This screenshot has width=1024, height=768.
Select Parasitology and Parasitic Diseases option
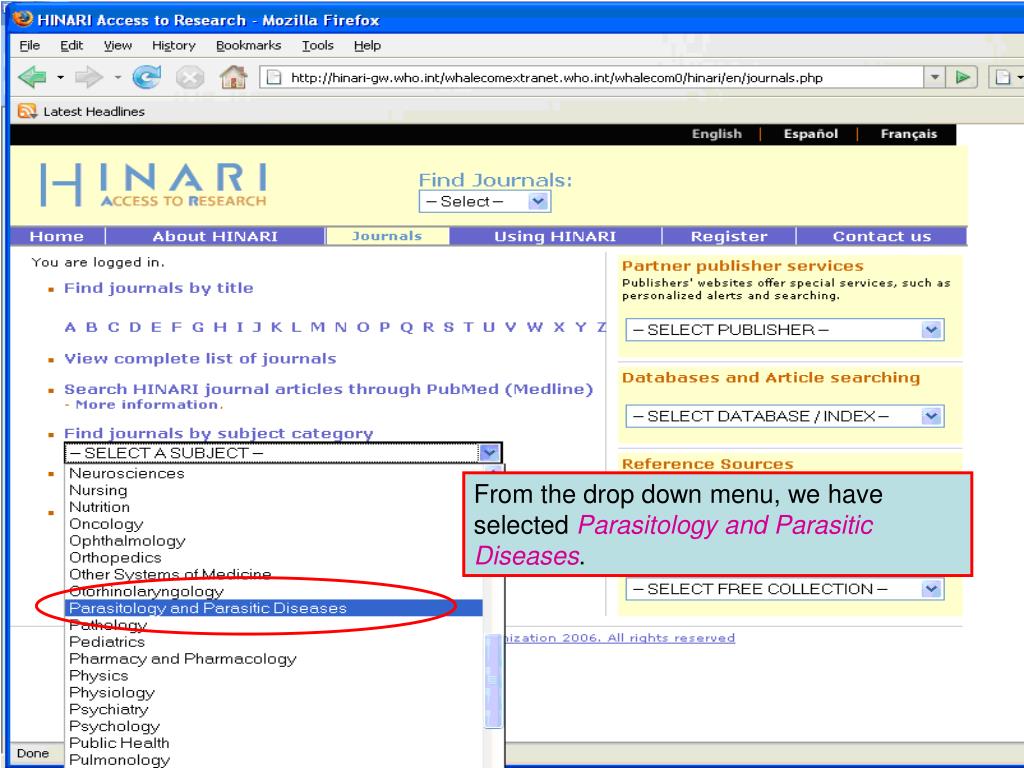pyautogui.click(x=274, y=608)
